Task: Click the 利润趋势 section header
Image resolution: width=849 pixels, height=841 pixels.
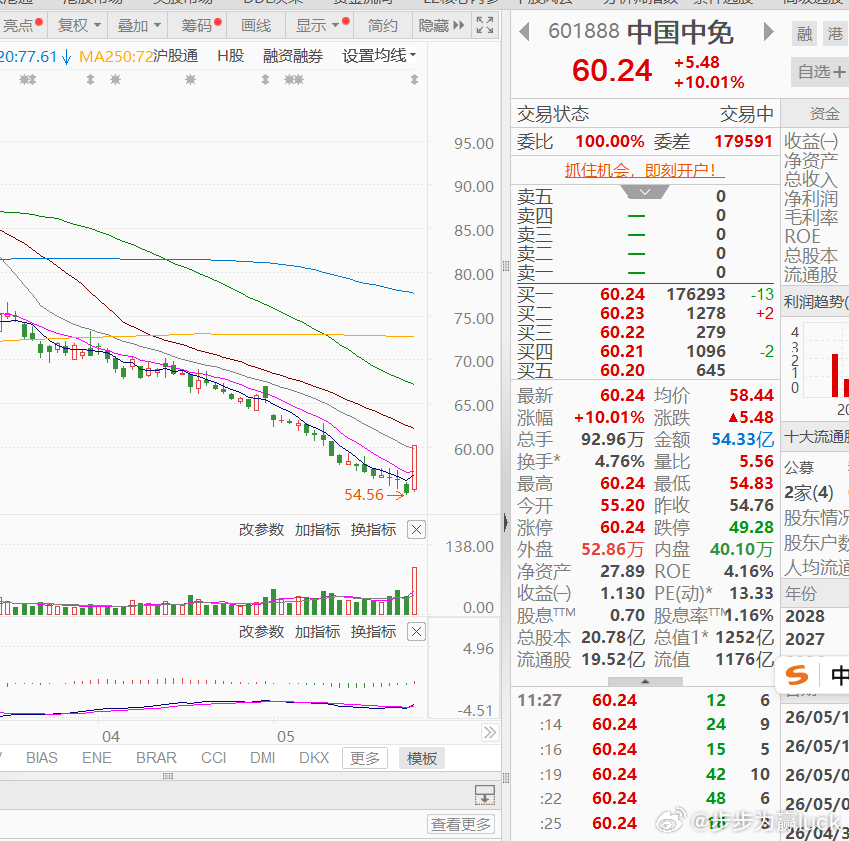Action: tap(816, 302)
